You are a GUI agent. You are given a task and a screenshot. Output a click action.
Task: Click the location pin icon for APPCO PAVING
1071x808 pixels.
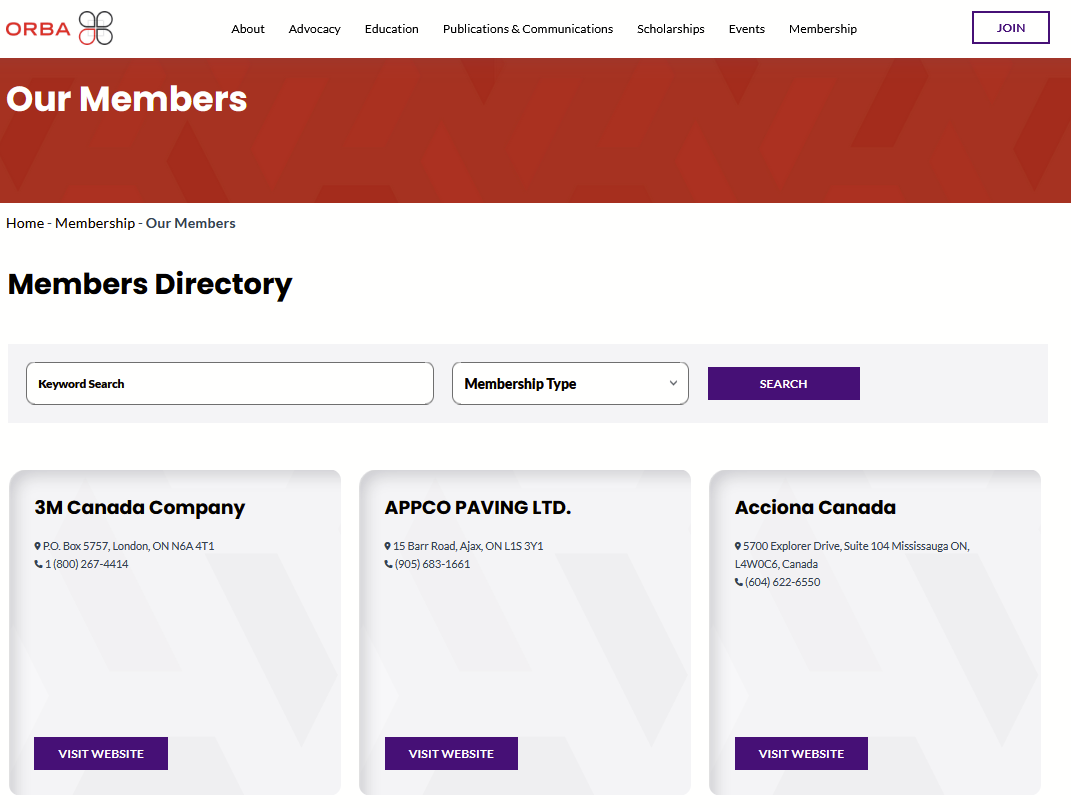[x=388, y=545]
